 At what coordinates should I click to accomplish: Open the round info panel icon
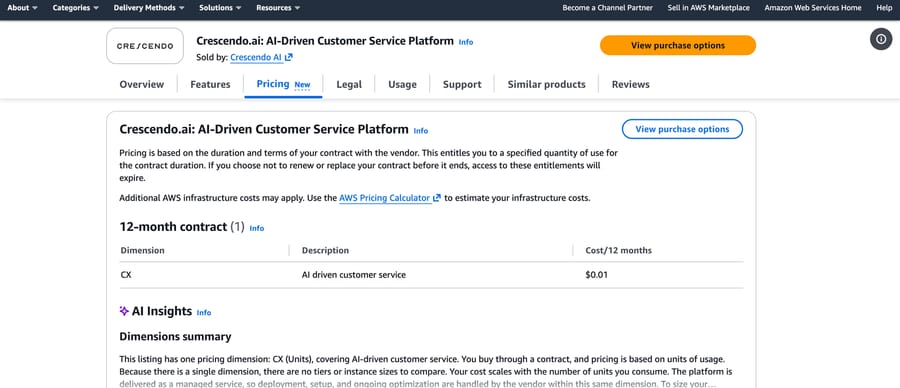881,39
